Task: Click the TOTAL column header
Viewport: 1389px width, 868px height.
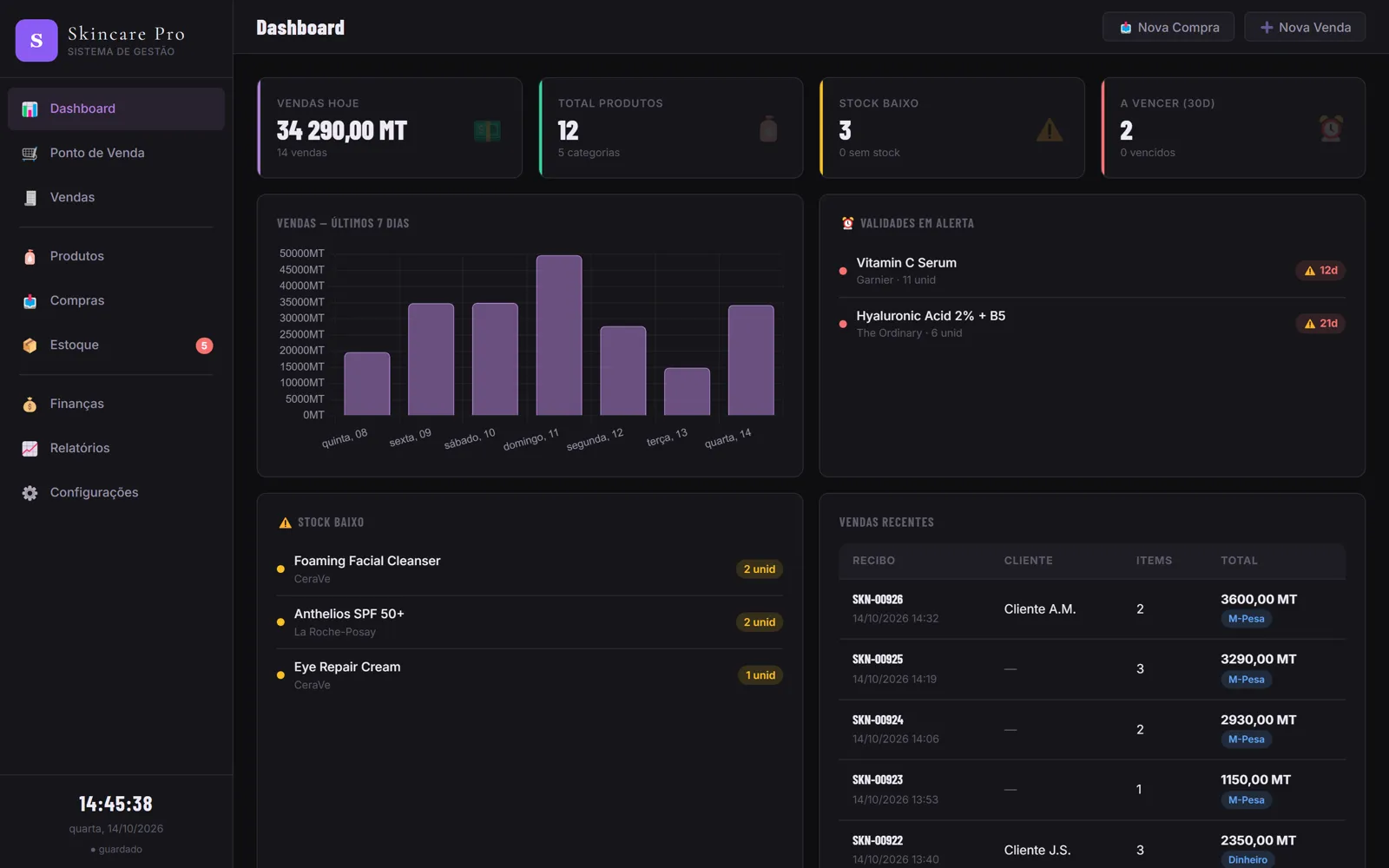Action: click(1239, 561)
